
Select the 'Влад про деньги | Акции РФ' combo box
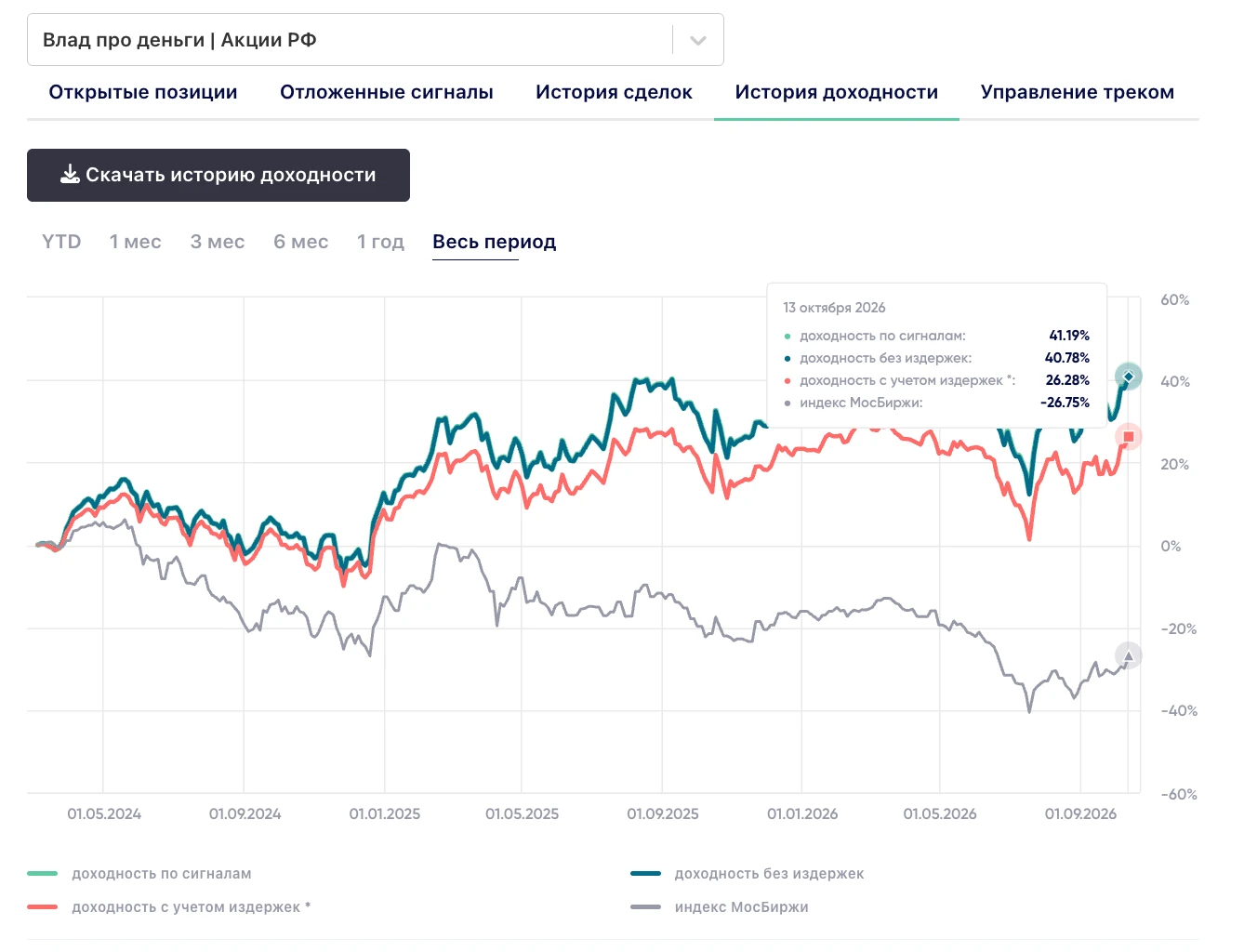[x=375, y=40]
